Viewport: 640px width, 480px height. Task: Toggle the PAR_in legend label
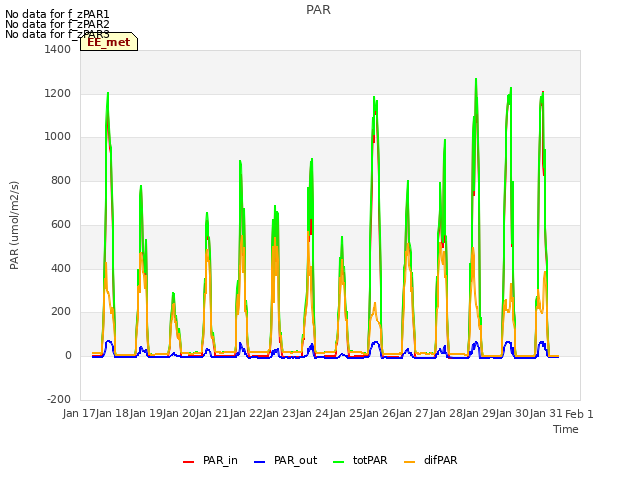tap(220, 460)
